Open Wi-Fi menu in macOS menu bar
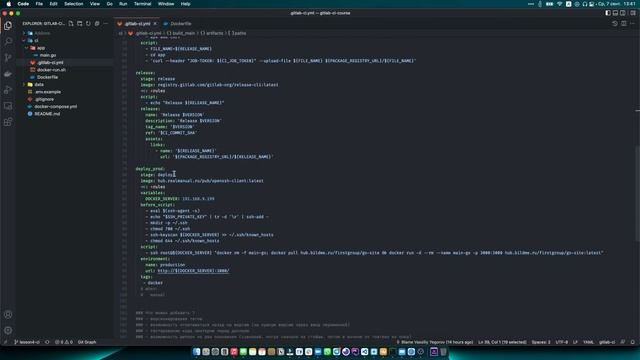 tap(559, 4)
